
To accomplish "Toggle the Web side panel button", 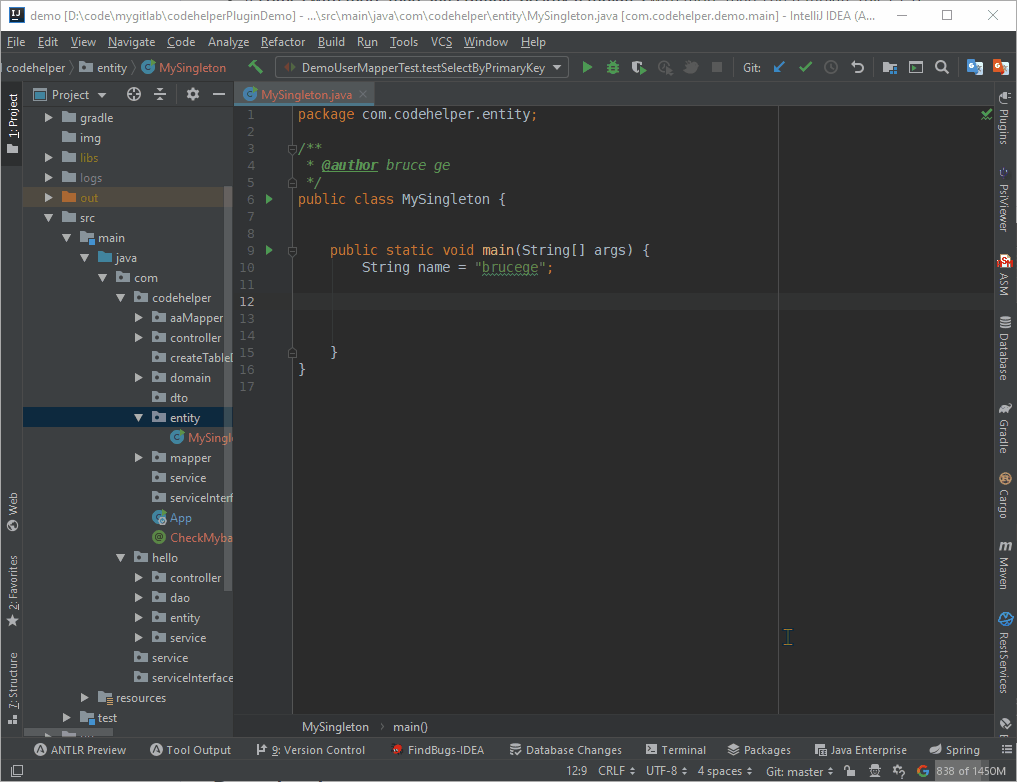I will click(x=12, y=512).
